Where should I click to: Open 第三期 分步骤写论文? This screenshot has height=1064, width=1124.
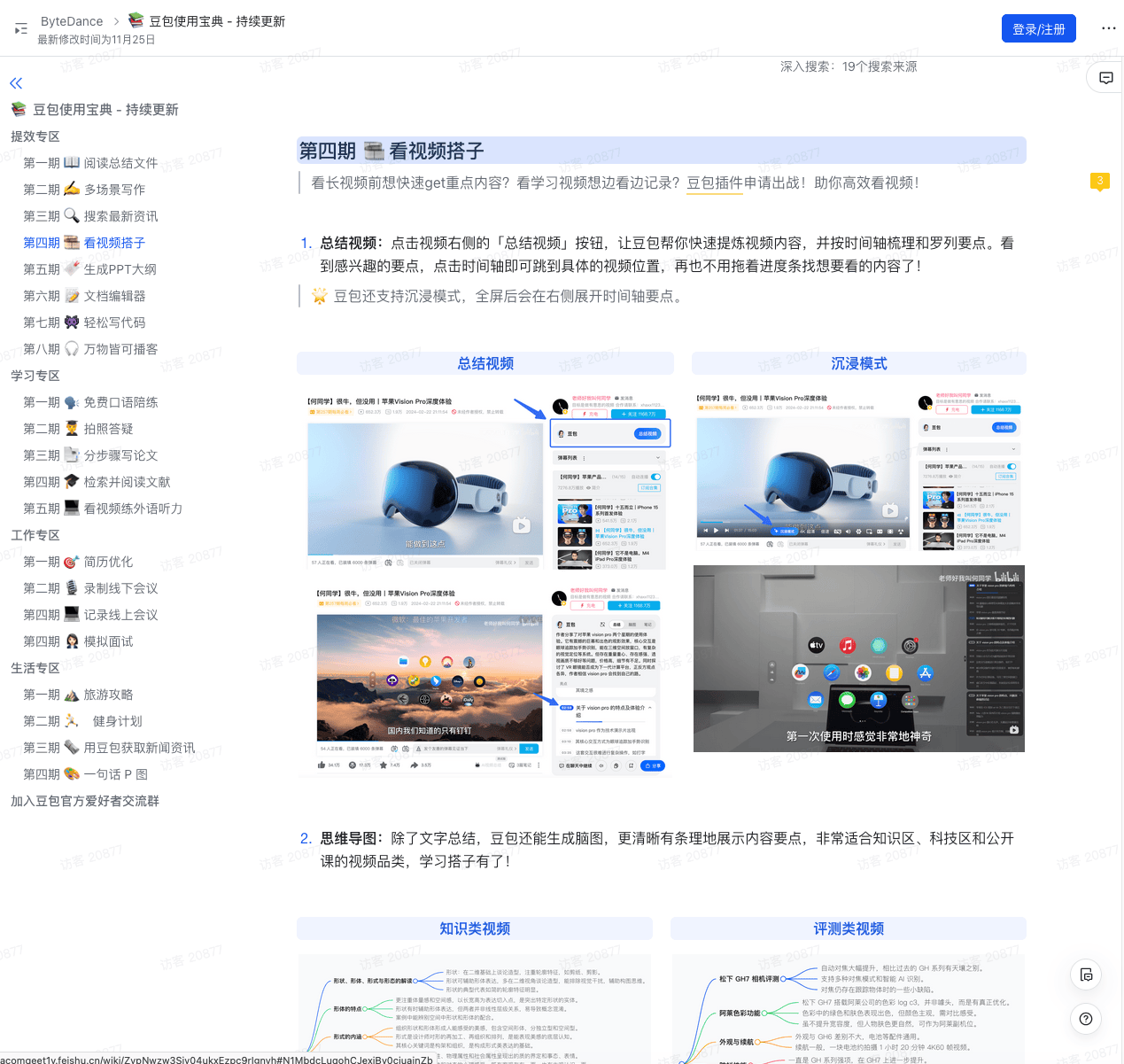pos(90,455)
